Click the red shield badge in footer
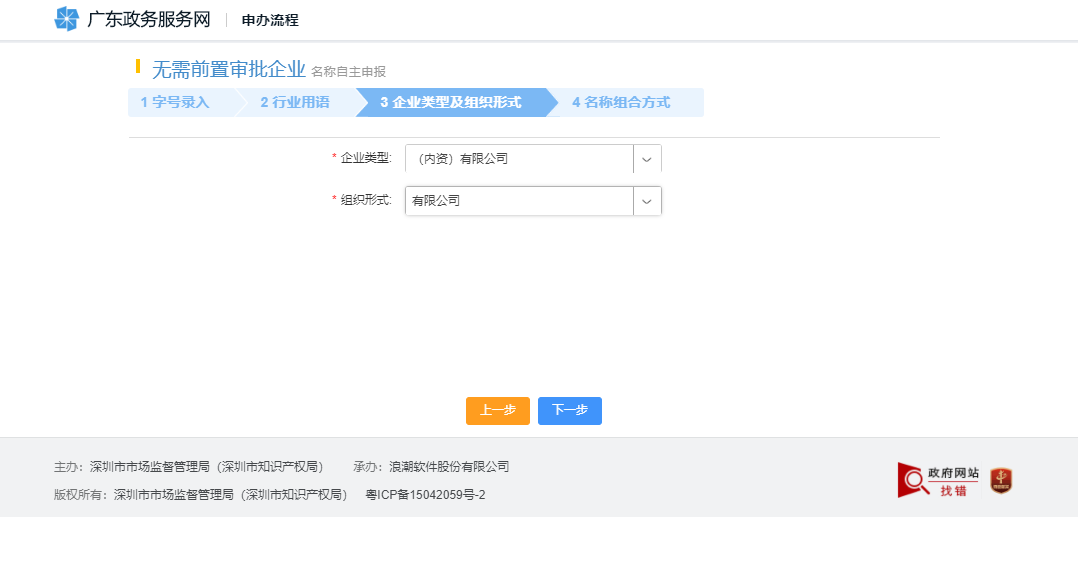 1001,481
